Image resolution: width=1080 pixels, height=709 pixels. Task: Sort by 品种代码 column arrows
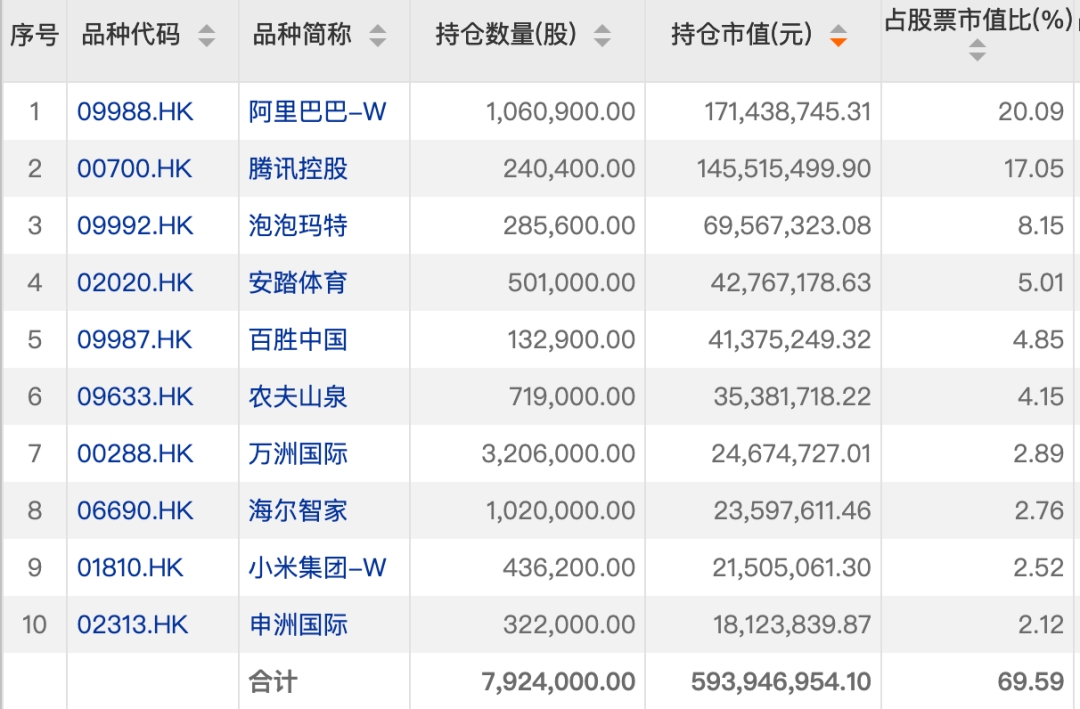tap(207, 35)
